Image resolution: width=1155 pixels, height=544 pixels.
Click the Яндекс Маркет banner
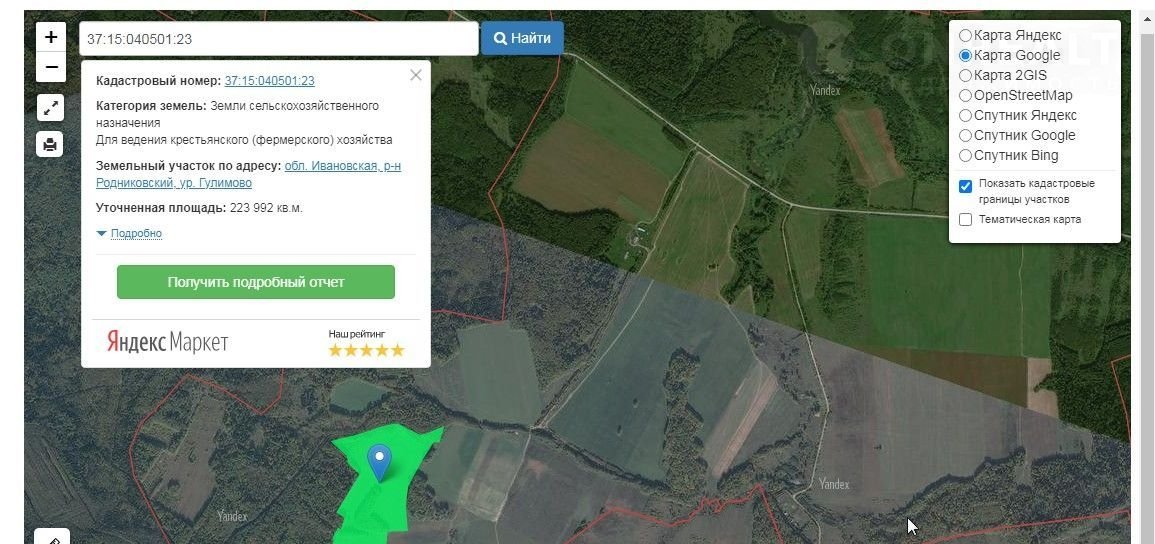(168, 342)
